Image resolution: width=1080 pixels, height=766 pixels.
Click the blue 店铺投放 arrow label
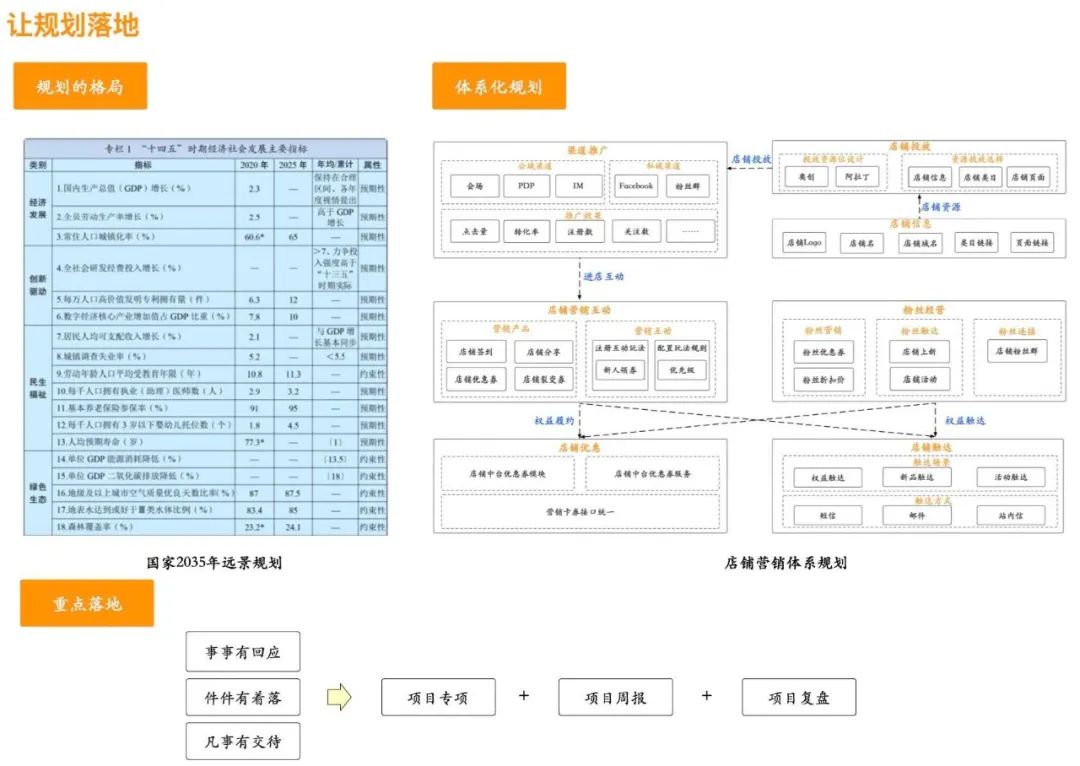751,159
